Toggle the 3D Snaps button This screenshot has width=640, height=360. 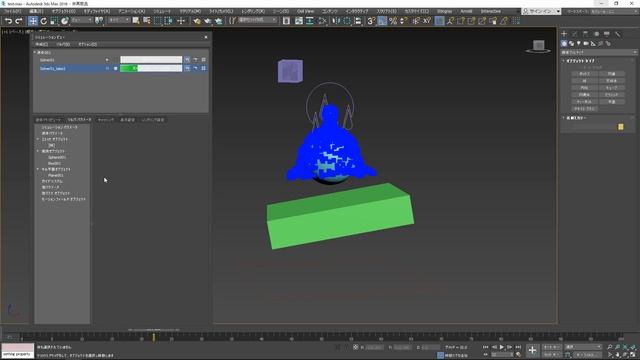point(371,20)
